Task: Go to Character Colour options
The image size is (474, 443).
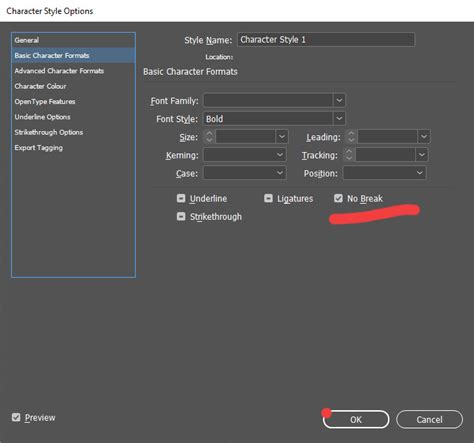Action: pyautogui.click(x=73, y=86)
